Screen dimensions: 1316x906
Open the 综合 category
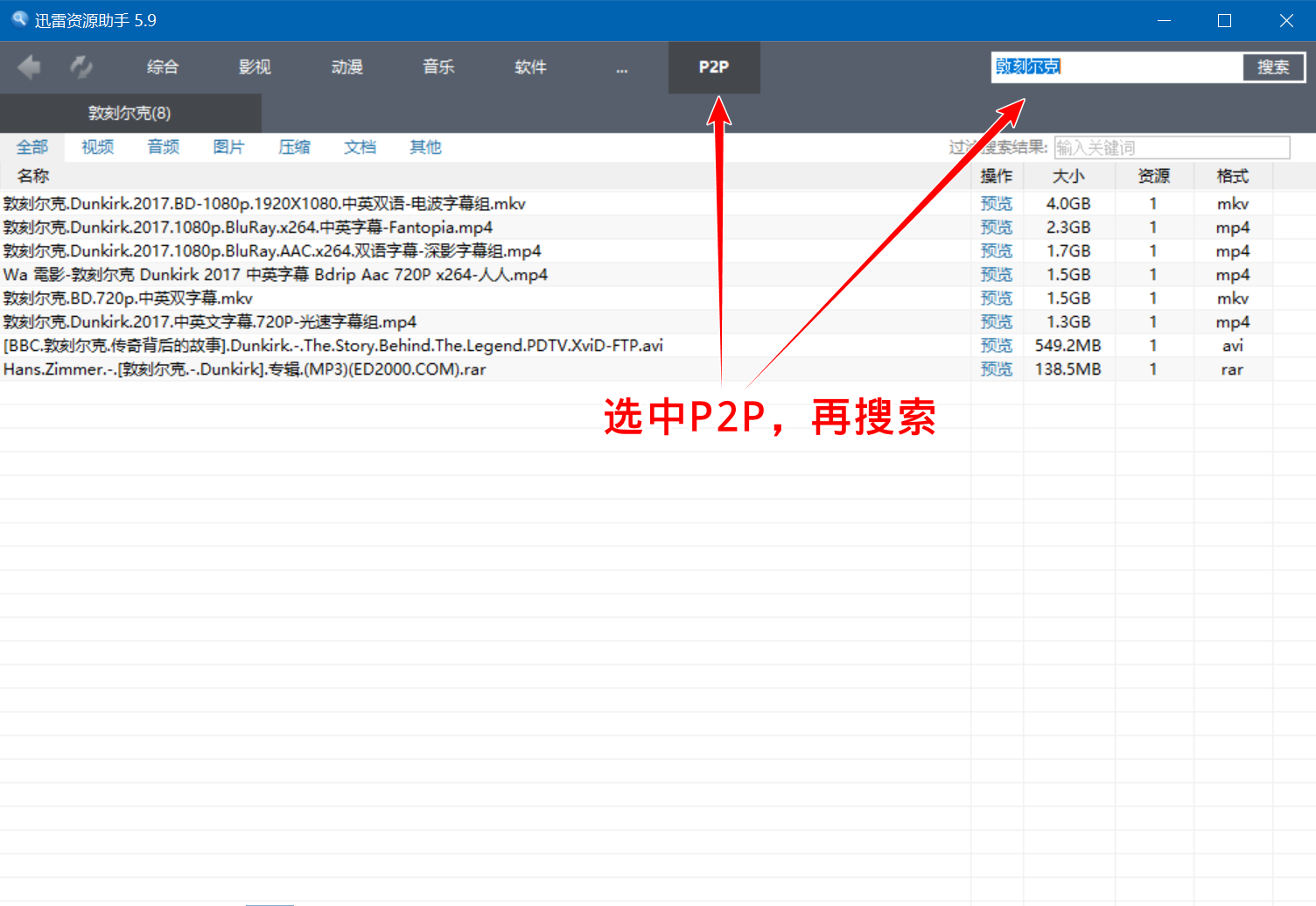(163, 67)
